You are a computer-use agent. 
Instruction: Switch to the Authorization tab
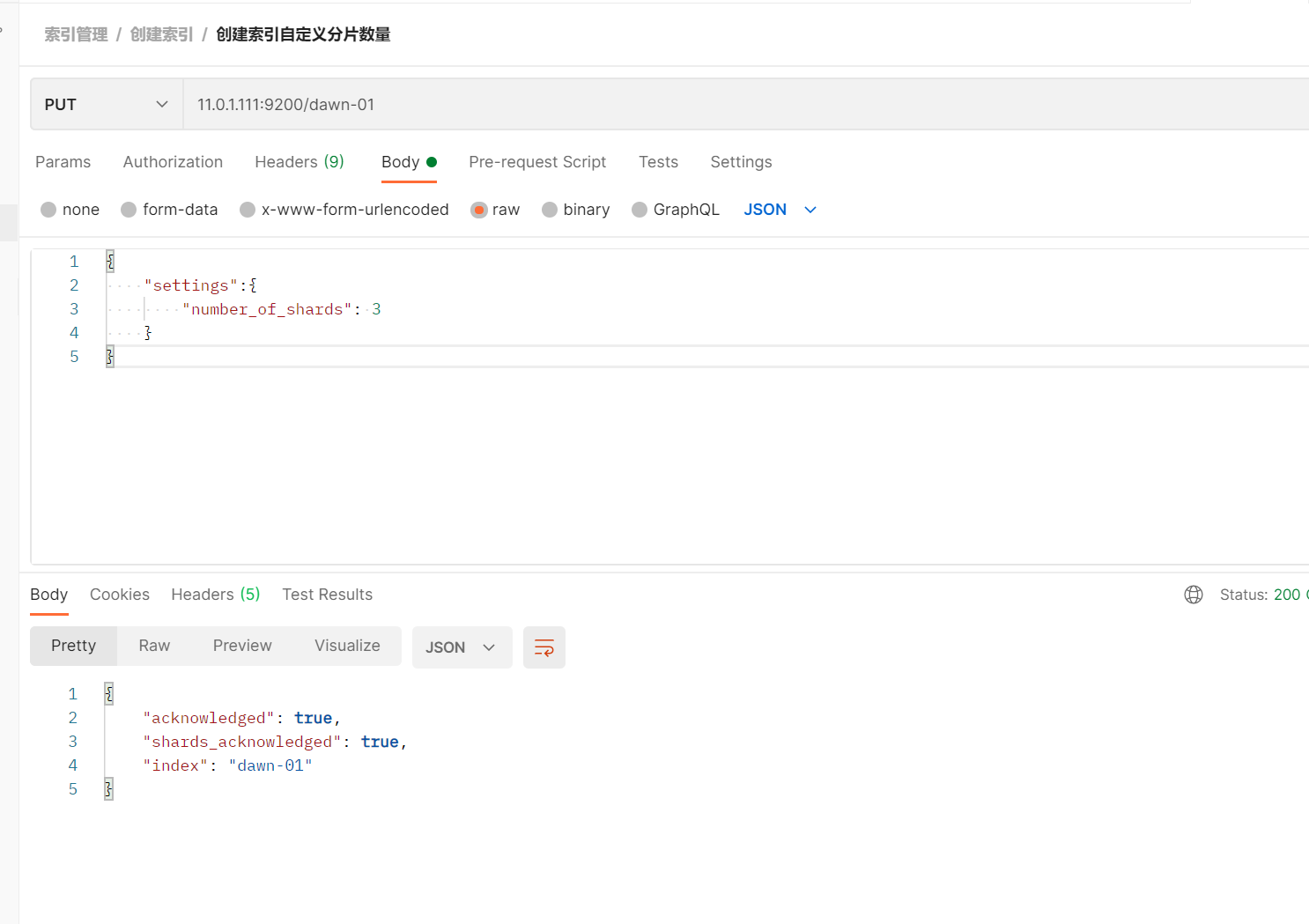point(173,162)
